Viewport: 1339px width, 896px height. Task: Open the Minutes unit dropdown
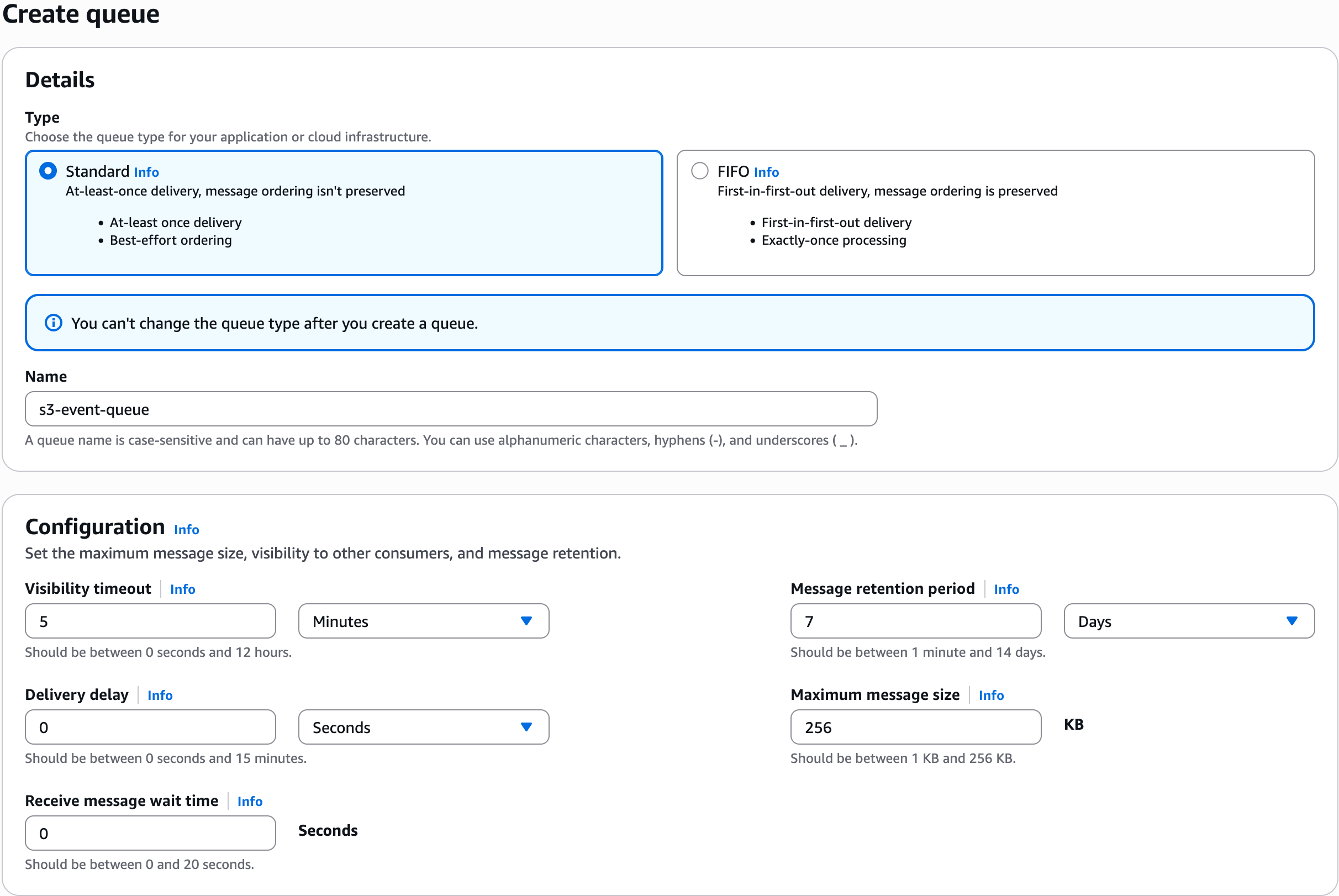[423, 621]
